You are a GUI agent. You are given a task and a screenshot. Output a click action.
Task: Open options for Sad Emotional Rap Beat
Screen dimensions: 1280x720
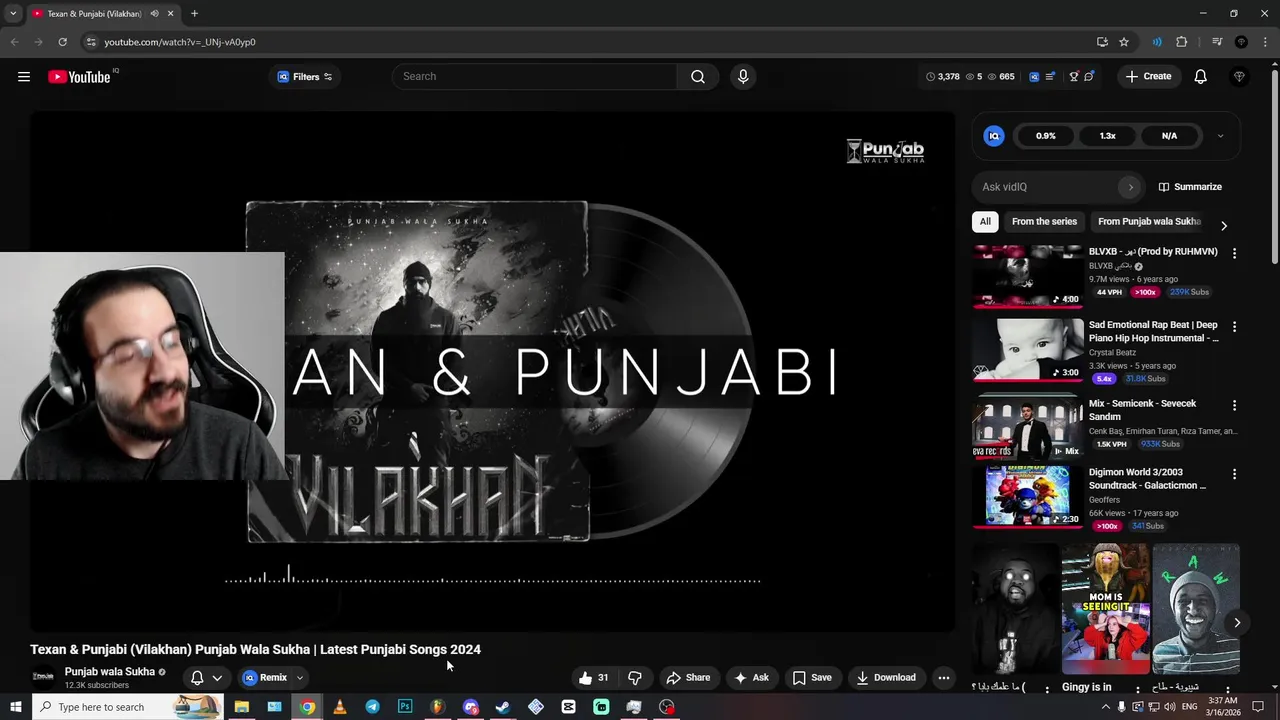click(x=1234, y=327)
